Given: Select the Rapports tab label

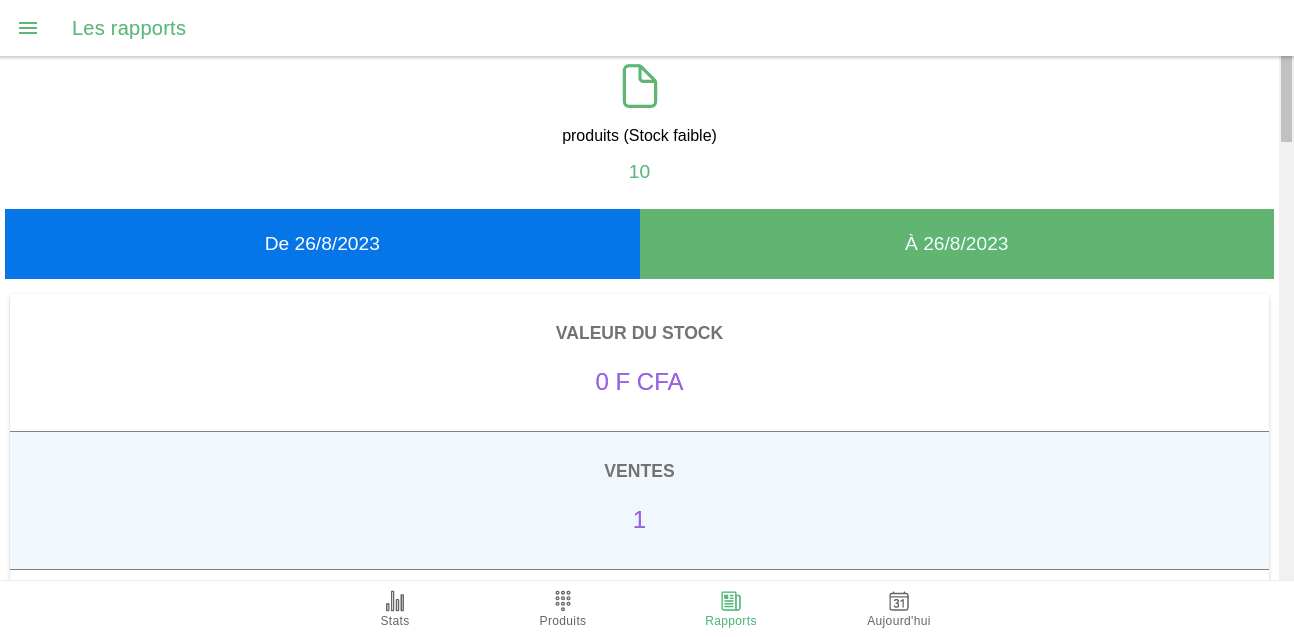Looking at the screenshot, I should [x=731, y=621].
